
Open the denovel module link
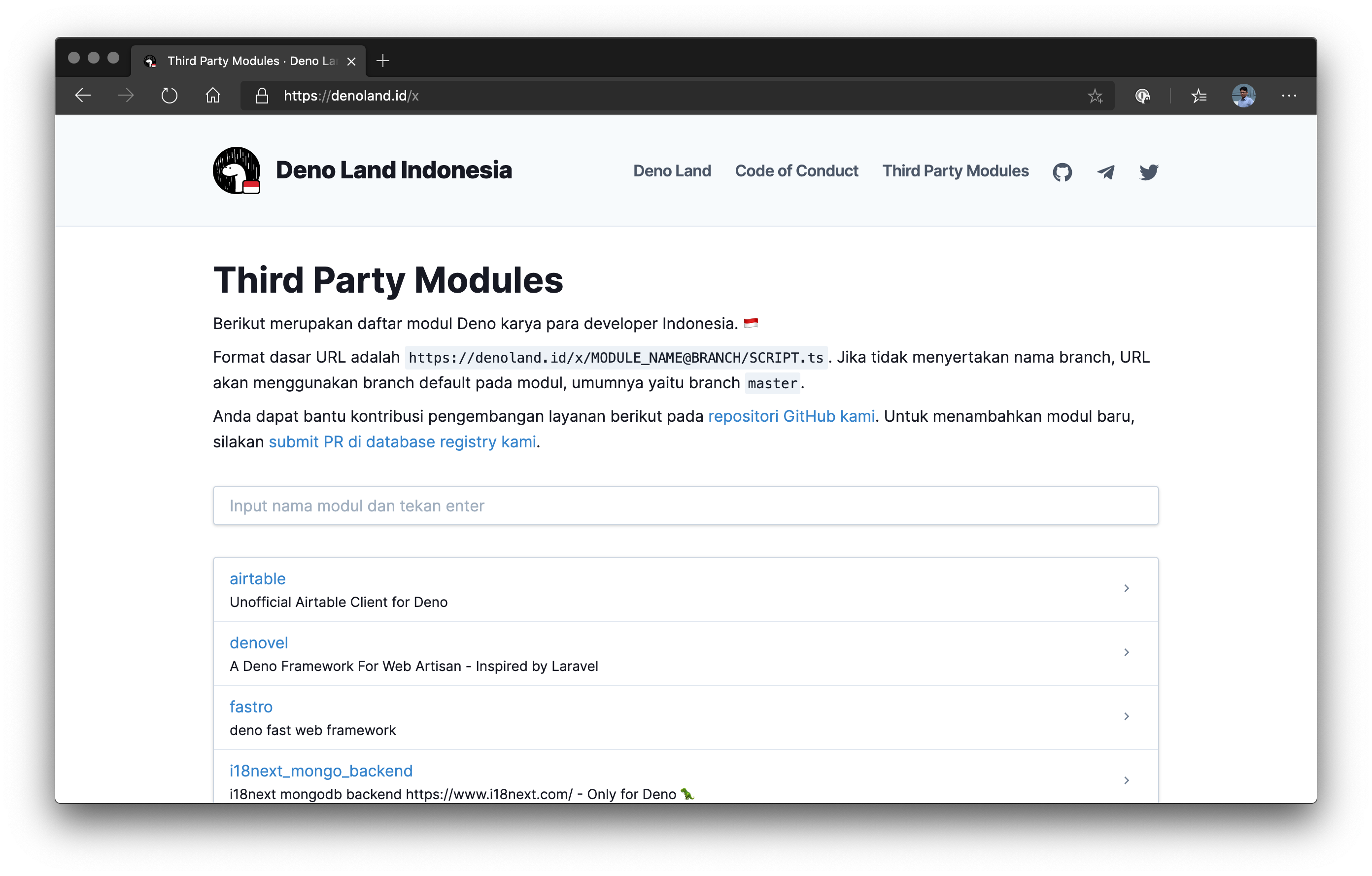(x=259, y=642)
